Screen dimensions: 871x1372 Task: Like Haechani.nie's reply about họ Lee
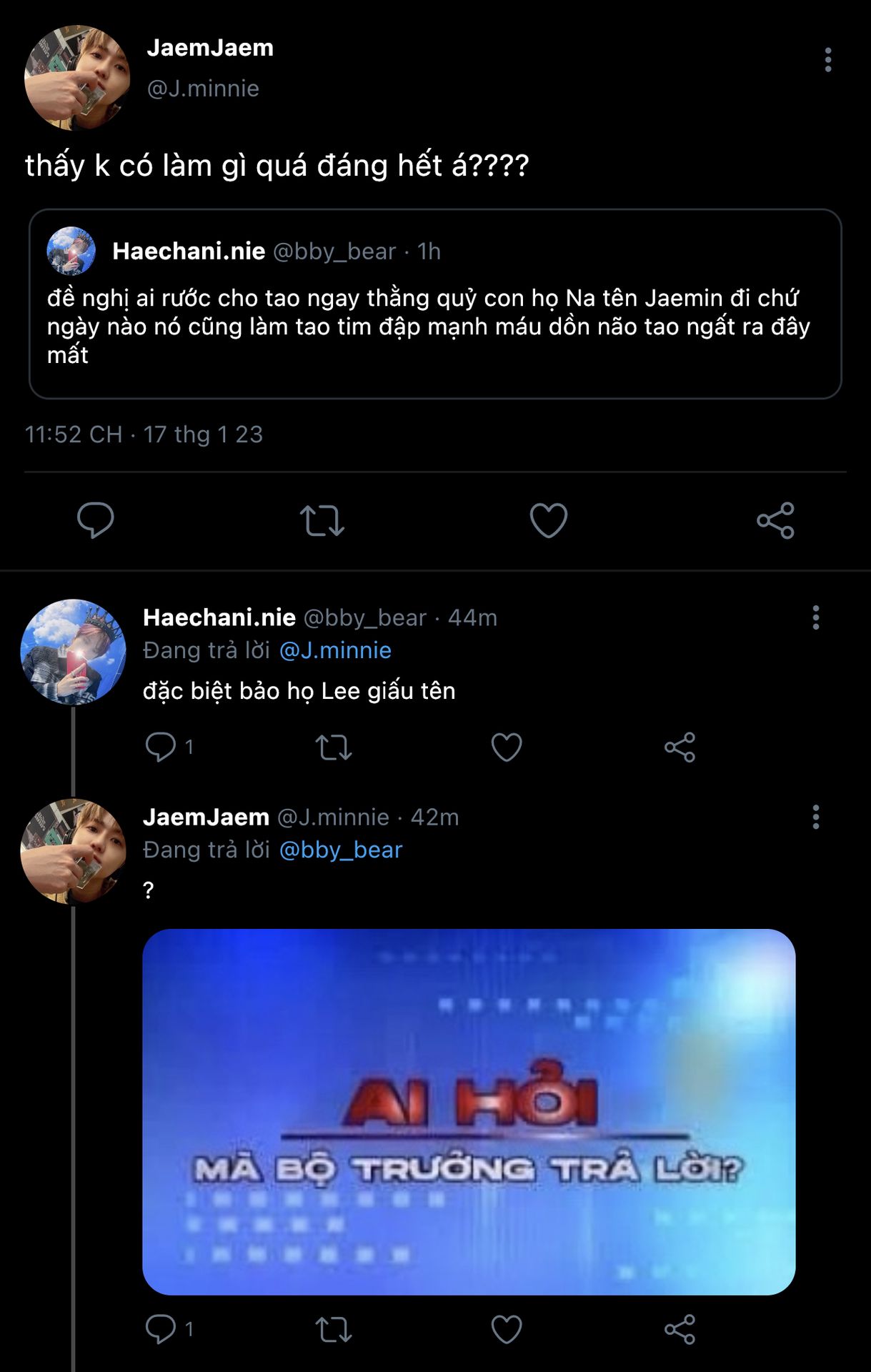[x=507, y=747]
